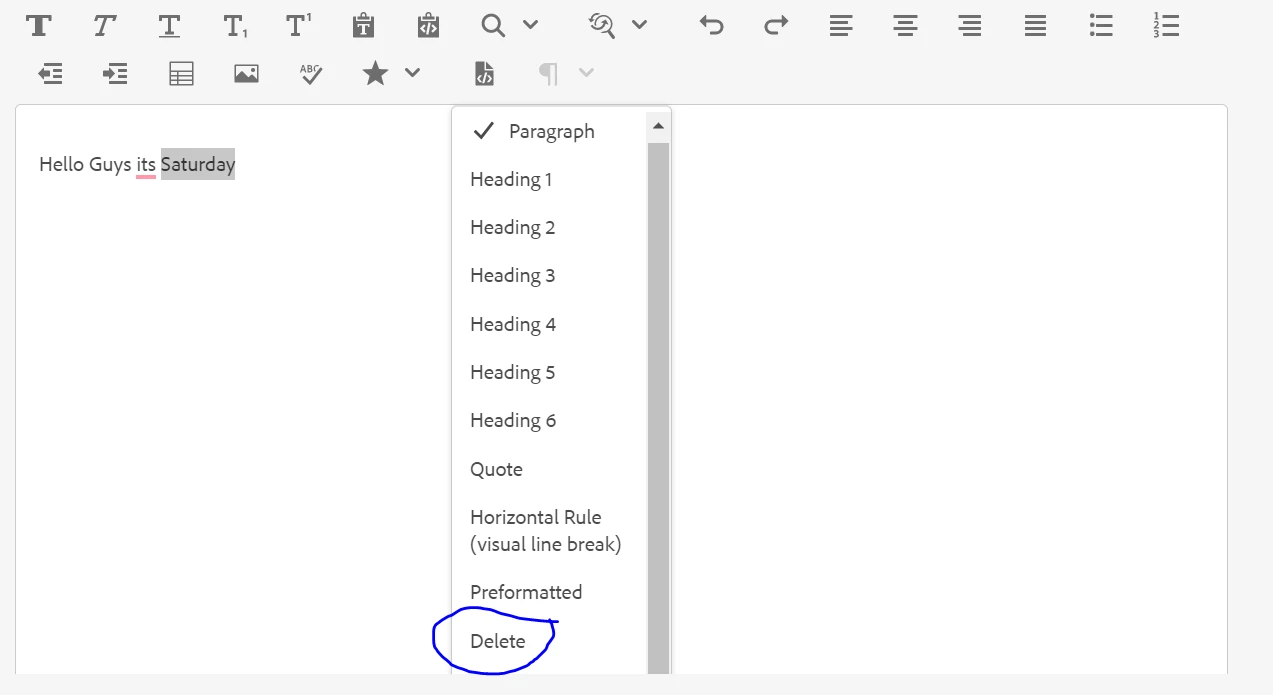1273x695 pixels.
Task: Underline text with the underlined T icon
Action: tap(169, 25)
